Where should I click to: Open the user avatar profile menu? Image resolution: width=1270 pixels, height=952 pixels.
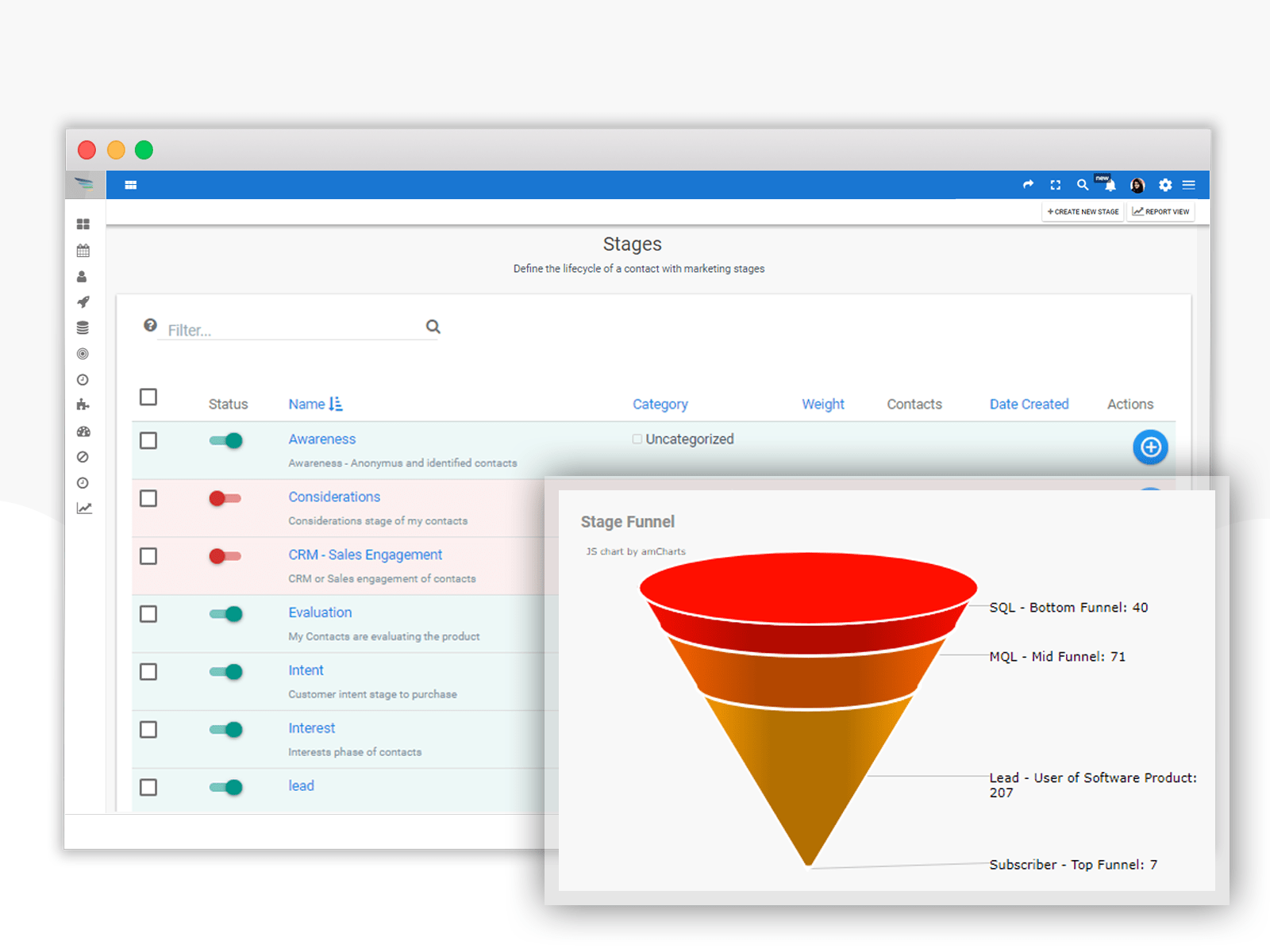pos(1137,185)
